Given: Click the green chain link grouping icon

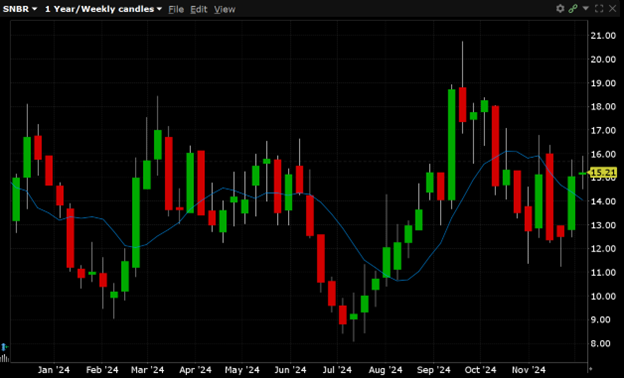Looking at the screenshot, I should [573, 8].
